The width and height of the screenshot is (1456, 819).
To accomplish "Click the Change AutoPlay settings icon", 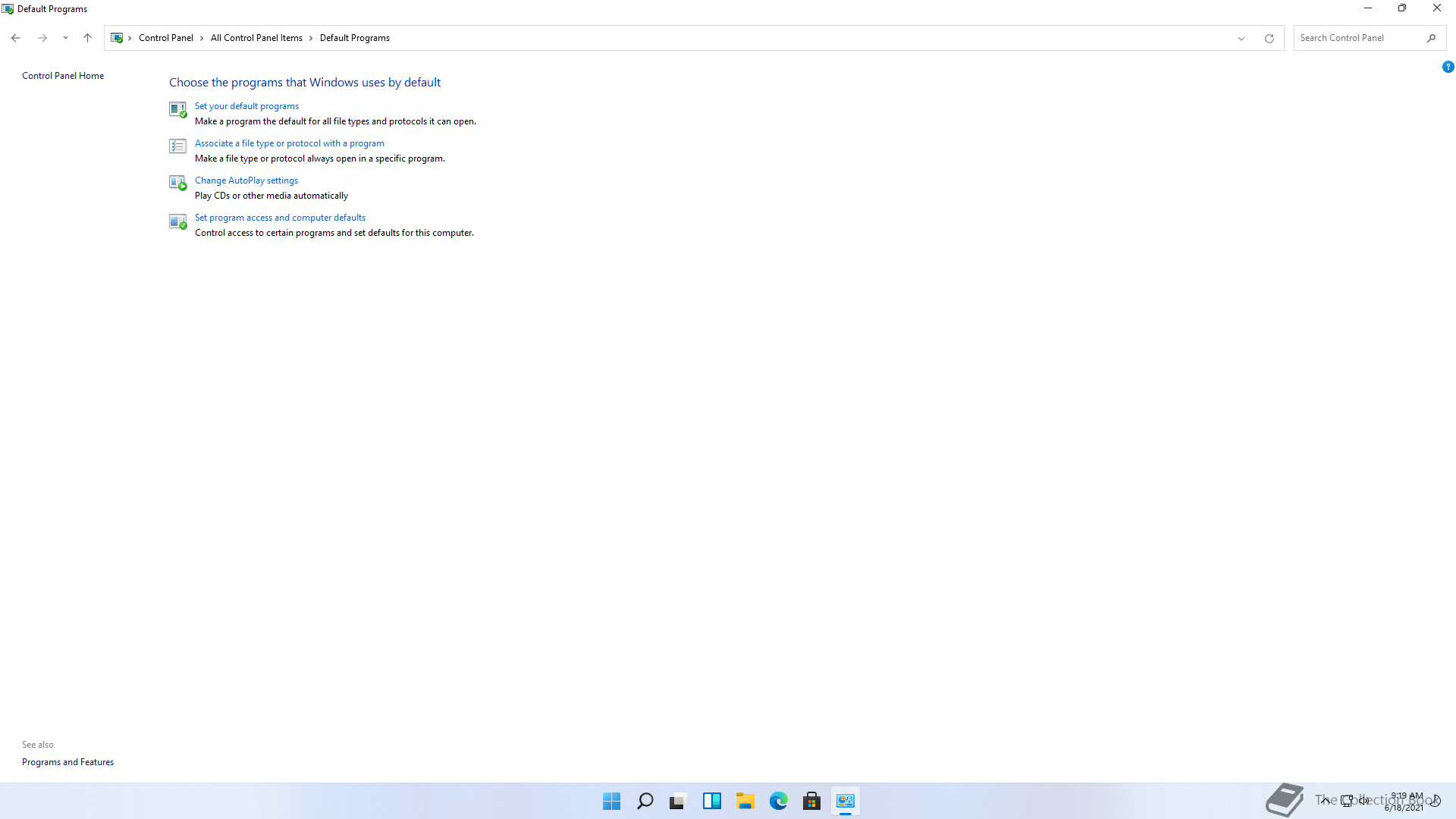I will point(177,183).
